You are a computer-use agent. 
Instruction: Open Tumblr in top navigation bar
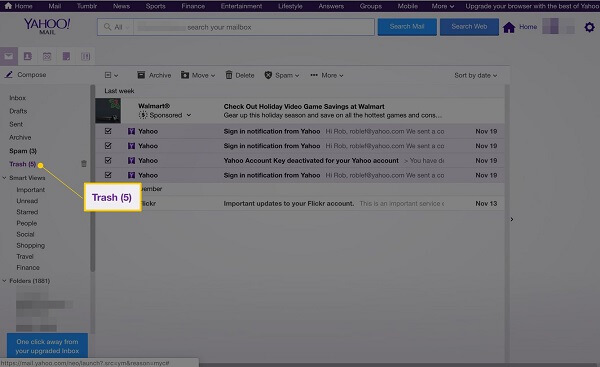click(x=87, y=6)
